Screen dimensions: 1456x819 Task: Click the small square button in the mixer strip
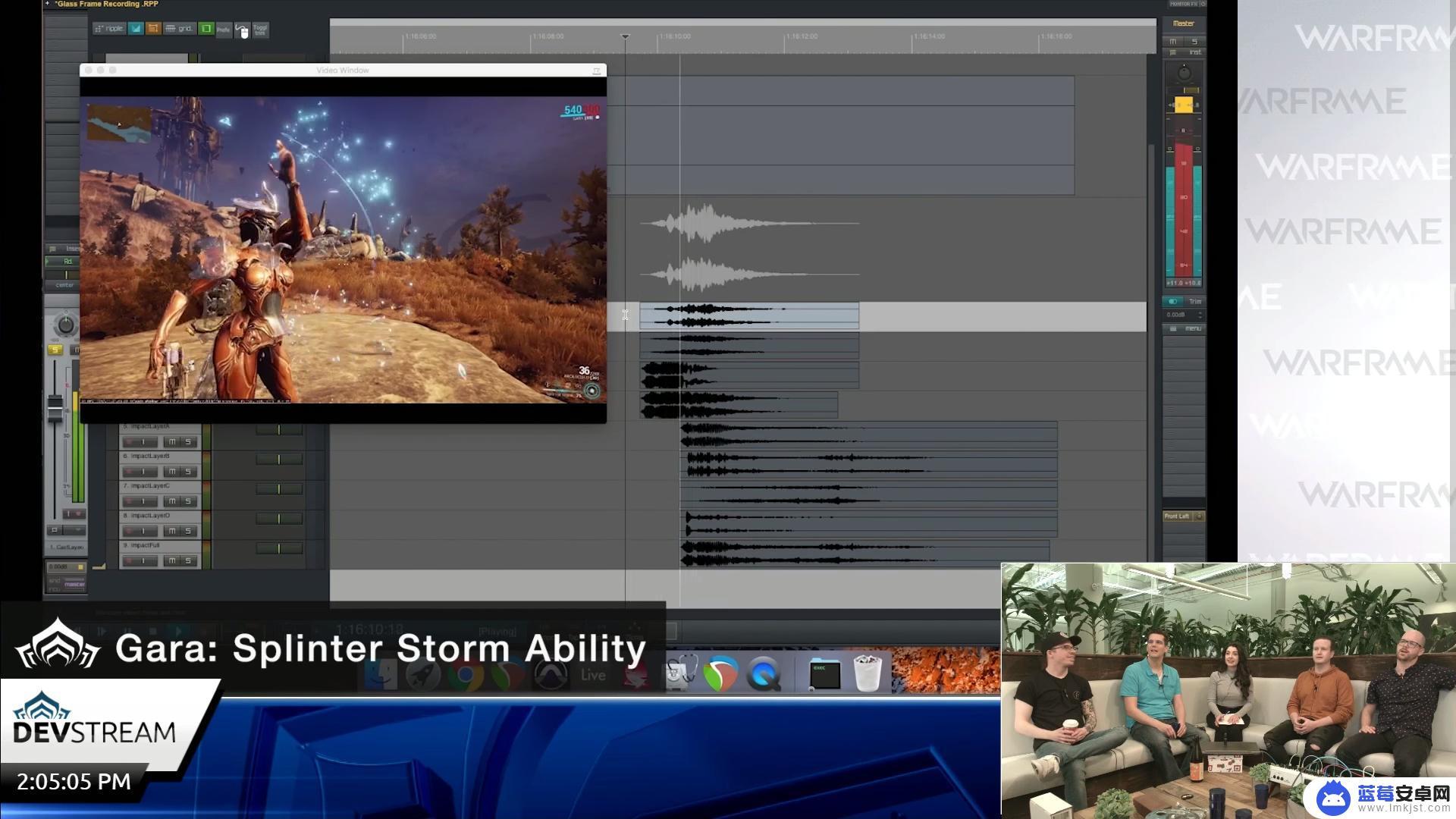click(x=54, y=530)
